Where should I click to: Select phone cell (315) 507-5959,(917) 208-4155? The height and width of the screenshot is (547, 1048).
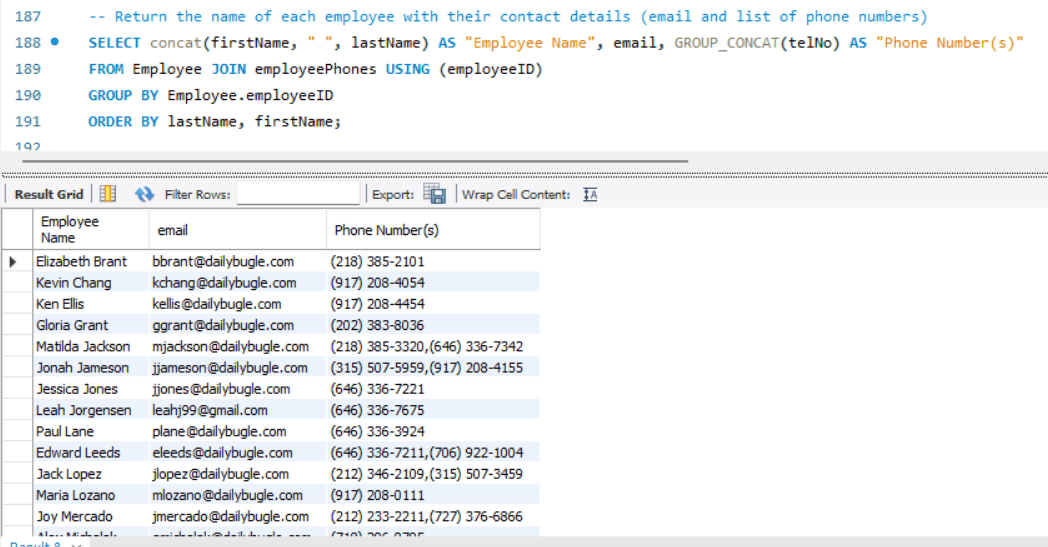point(433,368)
